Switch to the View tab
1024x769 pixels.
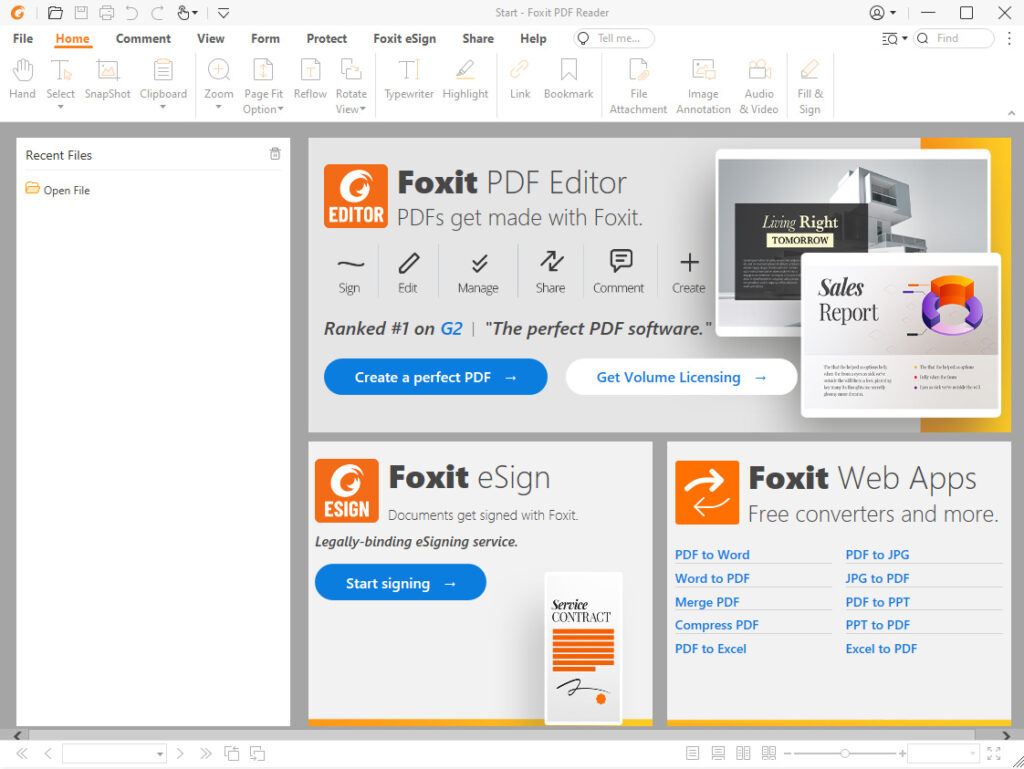click(211, 39)
